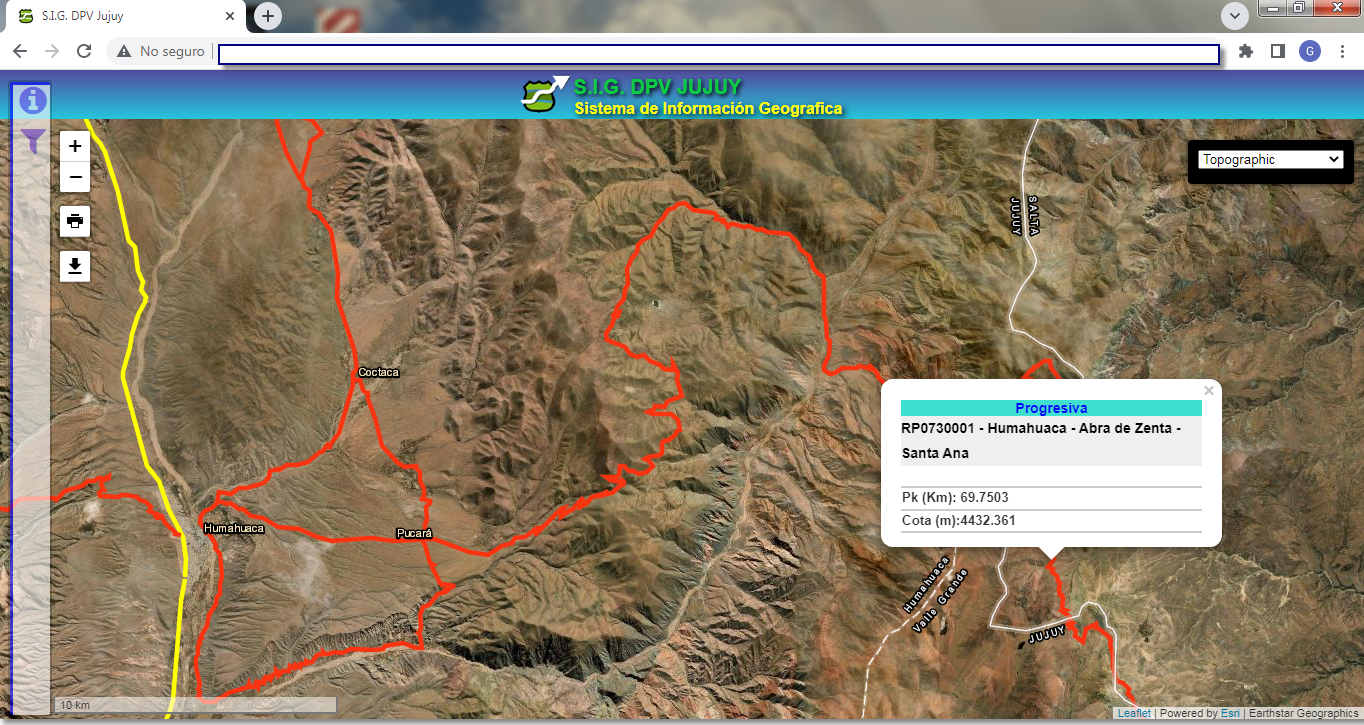Zoom out of the map

[75, 177]
